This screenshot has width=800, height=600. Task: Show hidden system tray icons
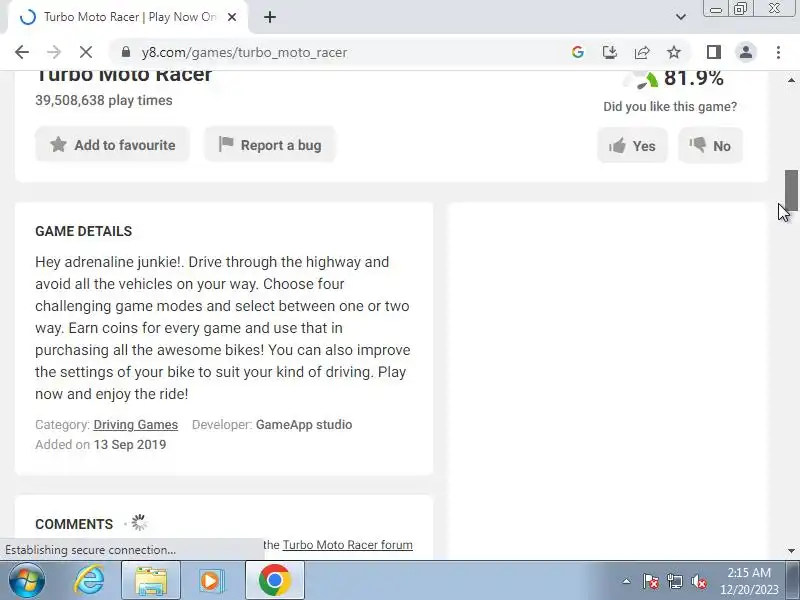point(627,581)
